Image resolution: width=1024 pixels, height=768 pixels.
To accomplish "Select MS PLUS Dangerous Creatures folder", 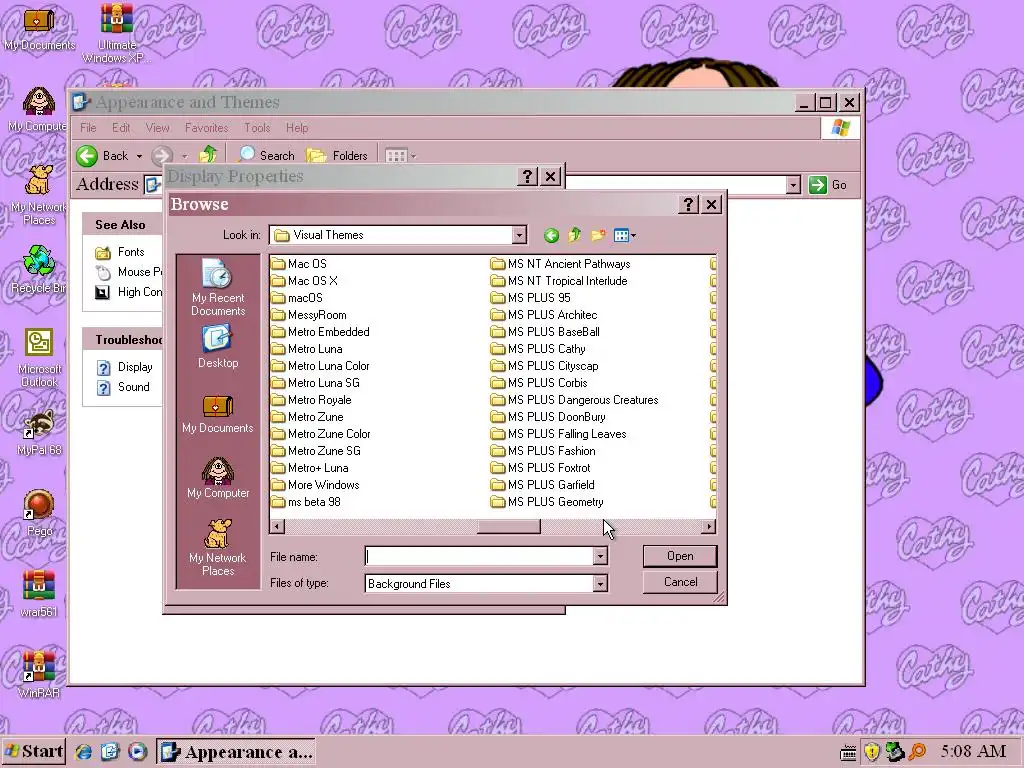I will [575, 400].
